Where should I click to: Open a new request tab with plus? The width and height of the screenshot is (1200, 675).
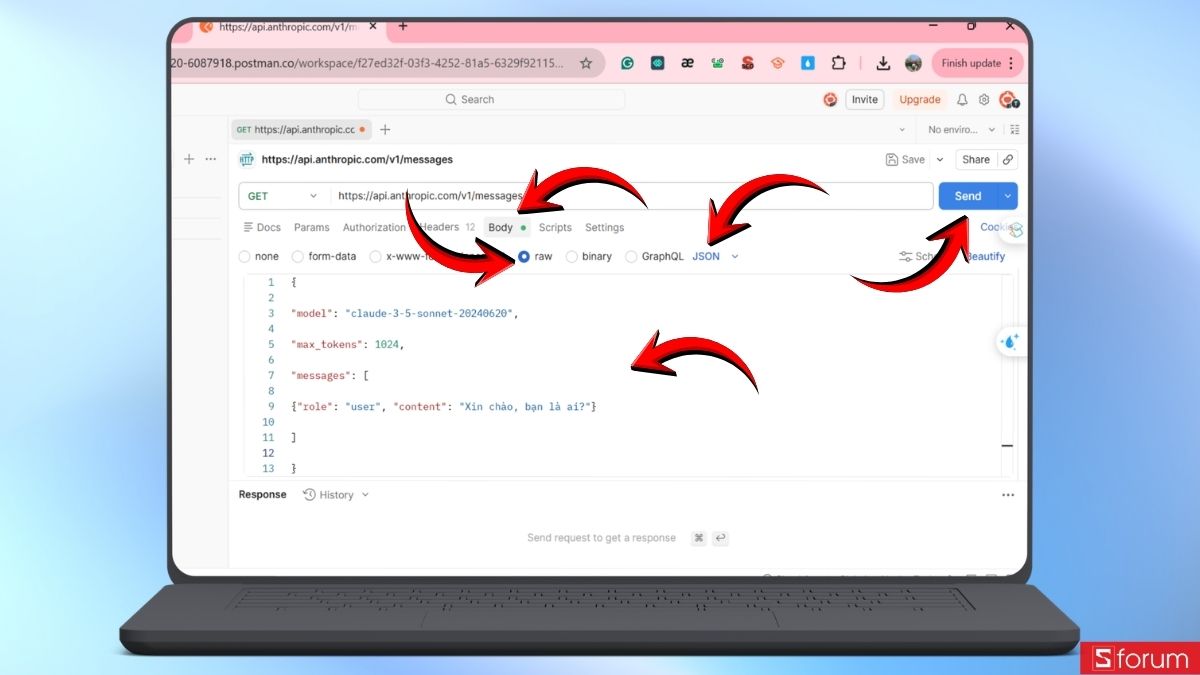coord(385,130)
